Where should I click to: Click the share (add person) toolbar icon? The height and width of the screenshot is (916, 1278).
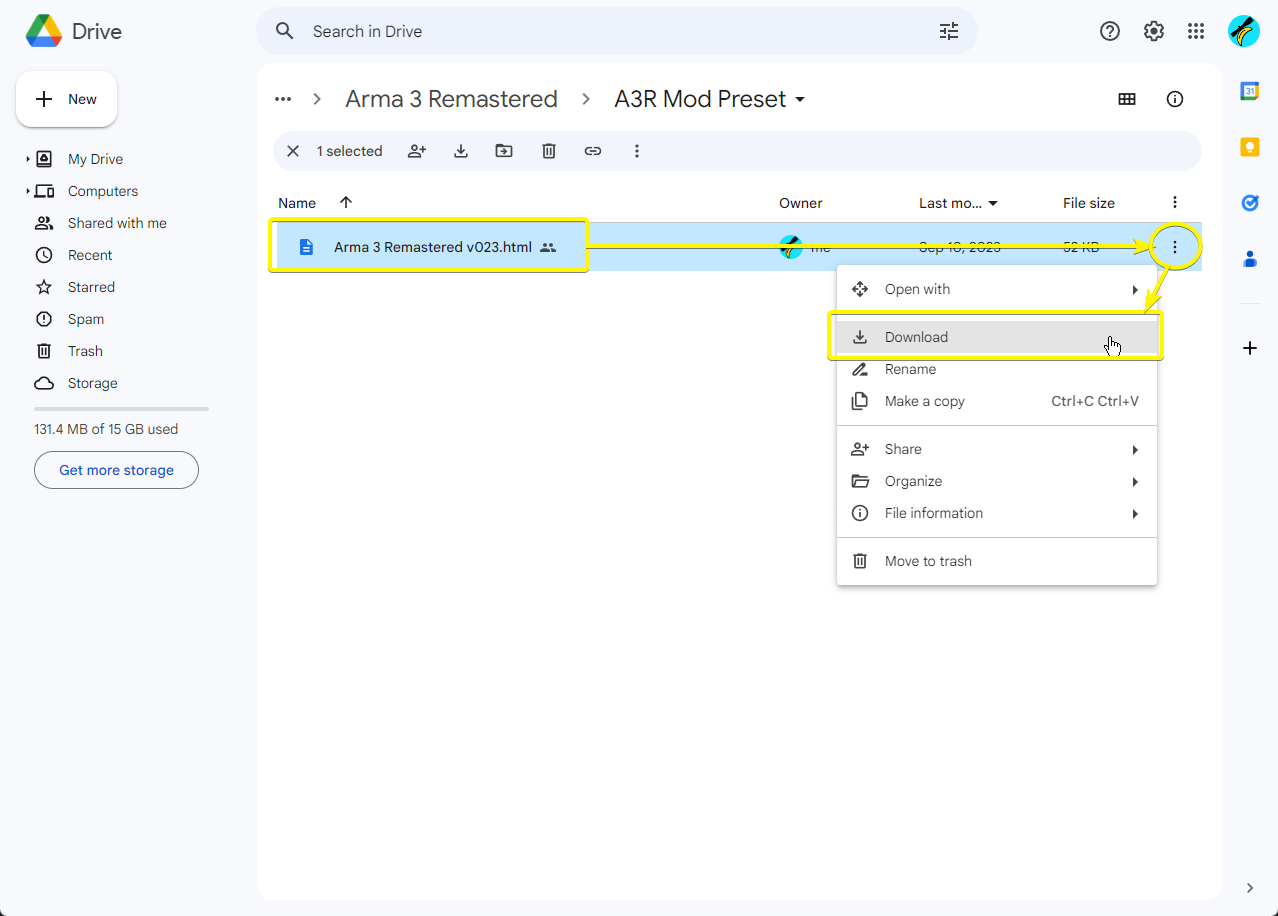click(x=417, y=151)
